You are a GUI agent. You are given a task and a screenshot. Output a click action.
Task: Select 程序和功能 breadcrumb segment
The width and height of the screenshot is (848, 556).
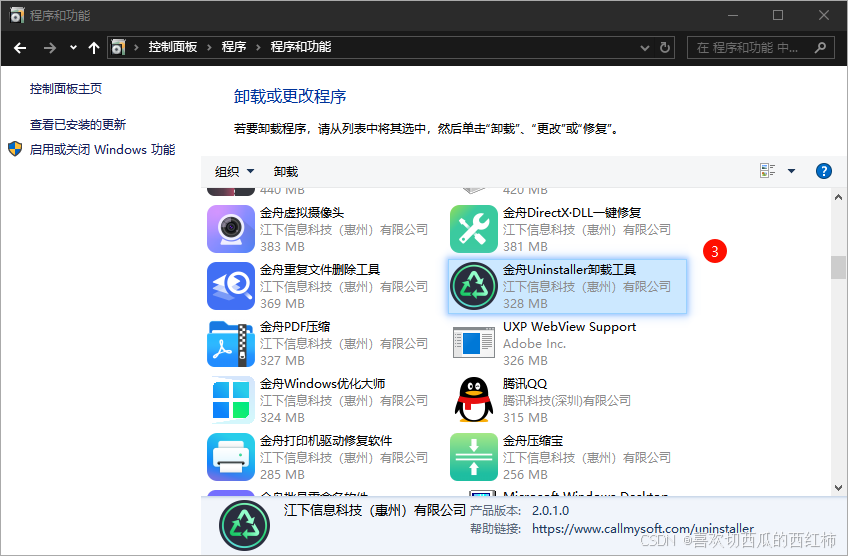tap(301, 47)
